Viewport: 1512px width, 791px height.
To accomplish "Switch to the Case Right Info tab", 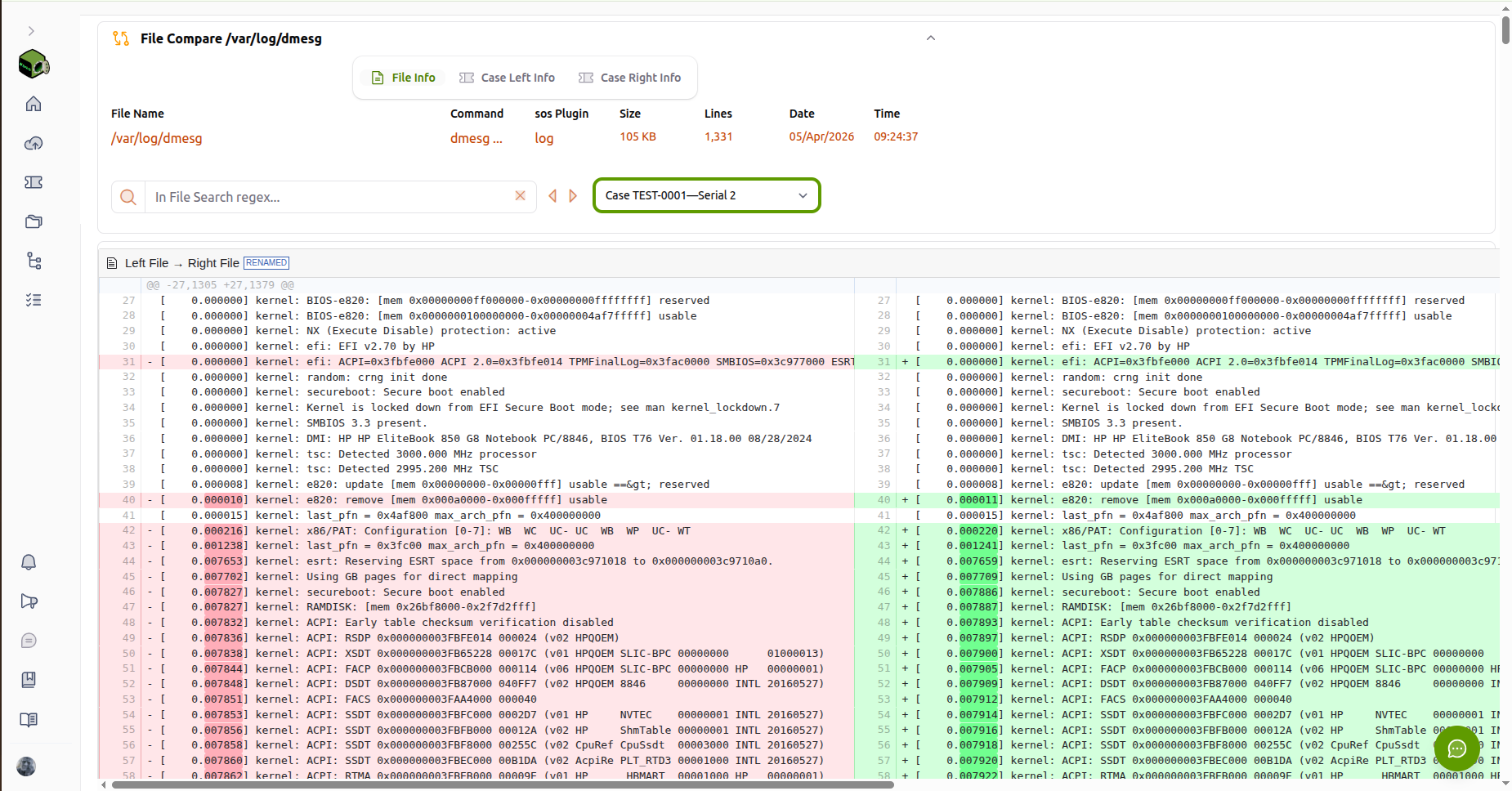I will [x=630, y=77].
